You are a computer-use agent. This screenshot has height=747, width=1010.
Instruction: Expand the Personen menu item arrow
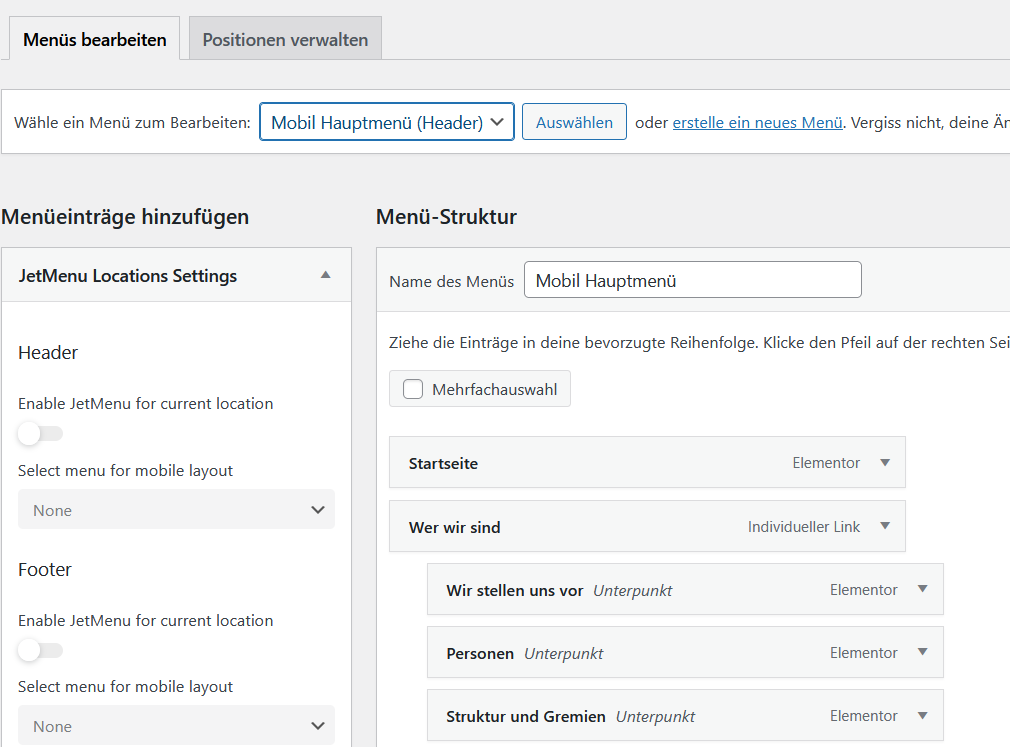[922, 652]
